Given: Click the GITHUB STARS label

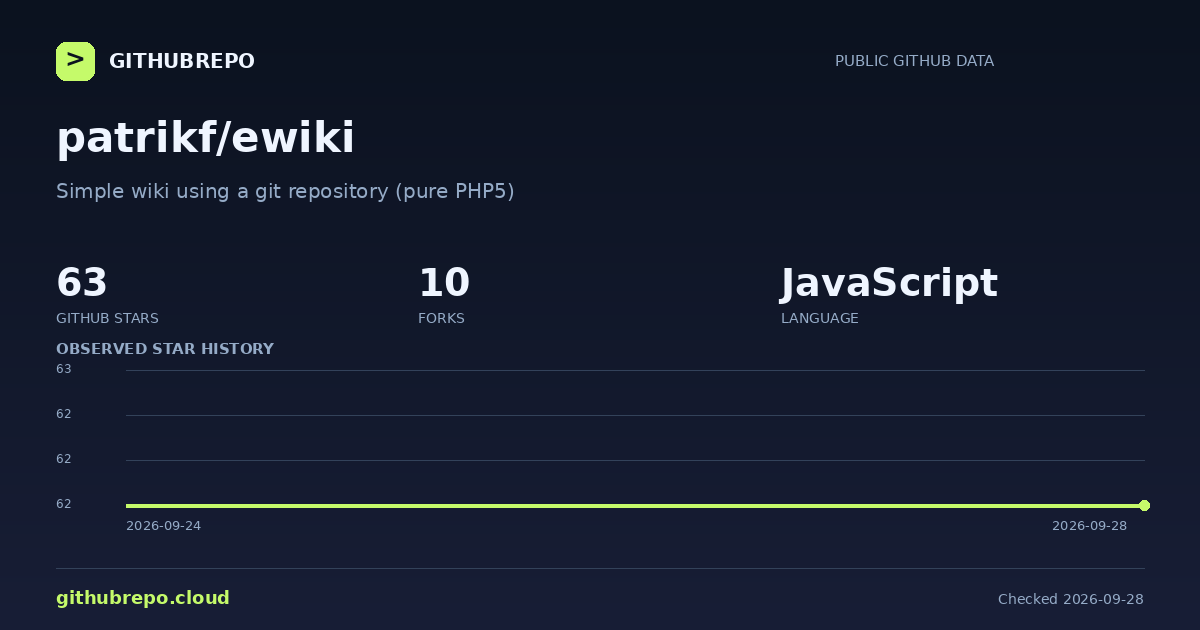Looking at the screenshot, I should point(107,318).
